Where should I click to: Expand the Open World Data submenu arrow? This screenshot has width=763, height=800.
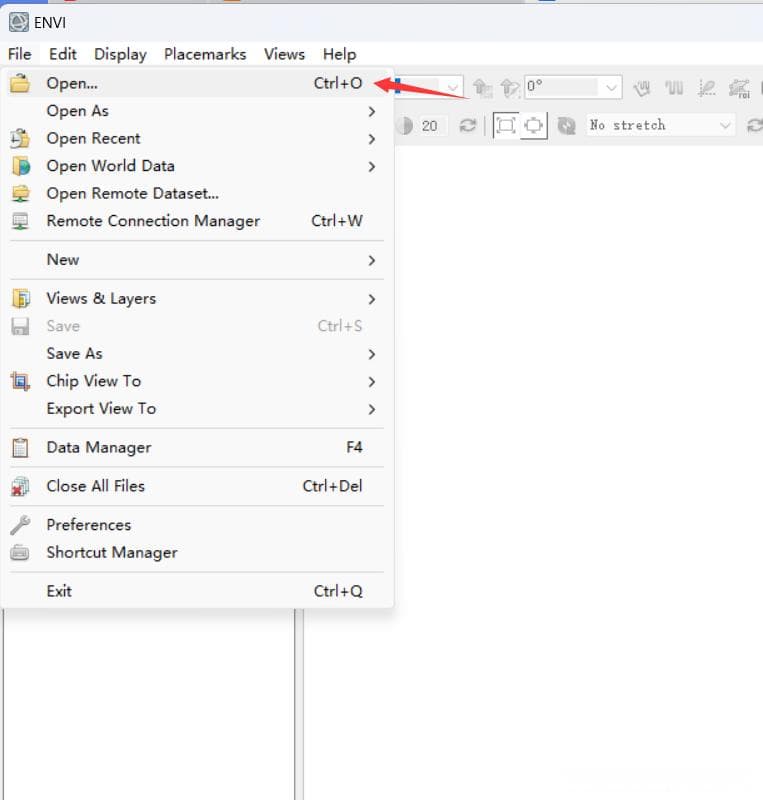coord(372,166)
